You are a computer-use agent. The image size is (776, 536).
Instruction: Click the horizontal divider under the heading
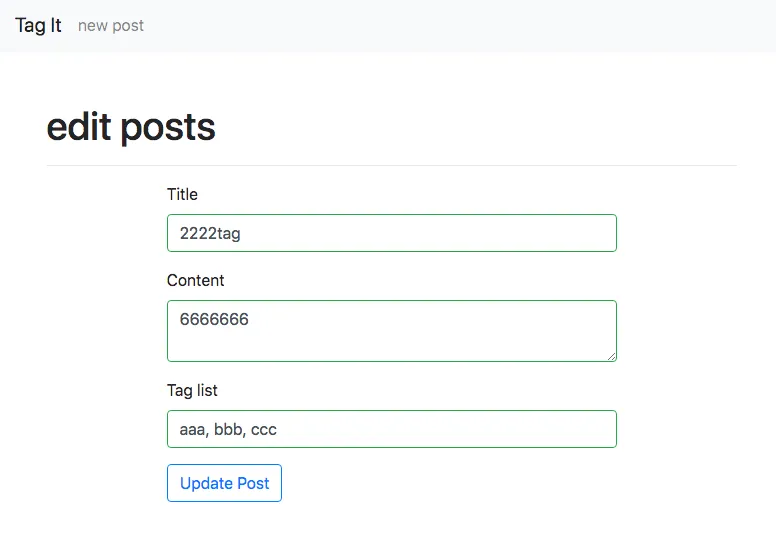tap(391, 165)
